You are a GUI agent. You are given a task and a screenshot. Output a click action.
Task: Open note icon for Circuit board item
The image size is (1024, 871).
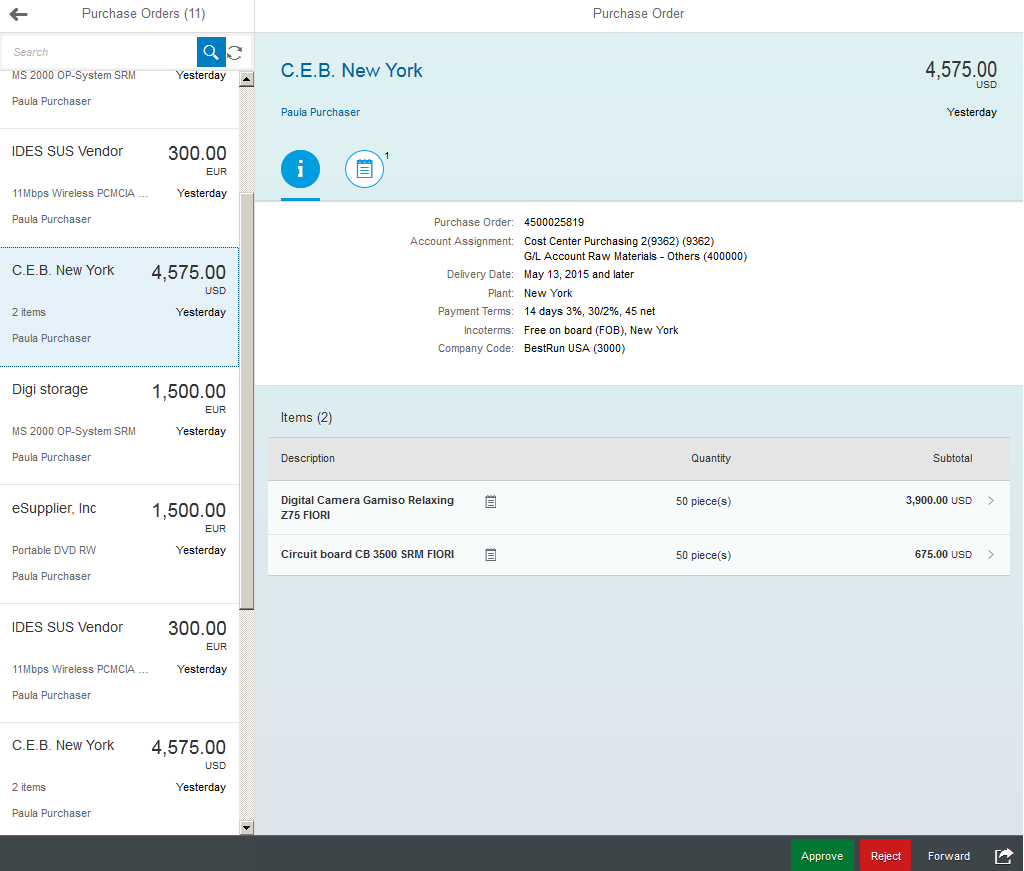491,554
